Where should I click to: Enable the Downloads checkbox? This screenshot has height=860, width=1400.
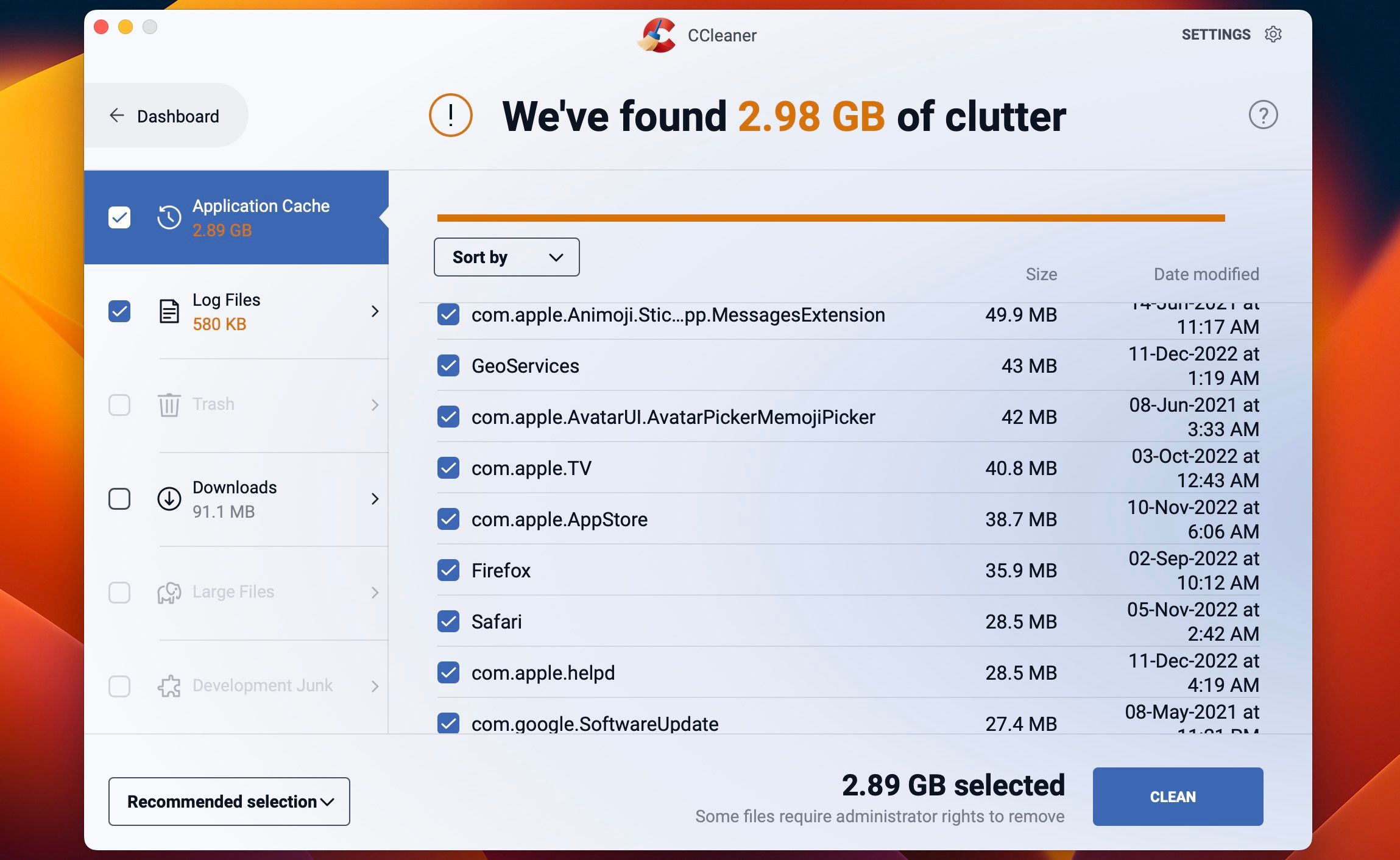[119, 499]
